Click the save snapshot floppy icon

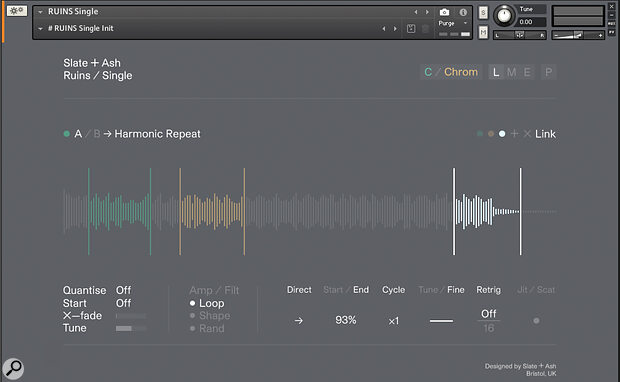click(x=411, y=28)
